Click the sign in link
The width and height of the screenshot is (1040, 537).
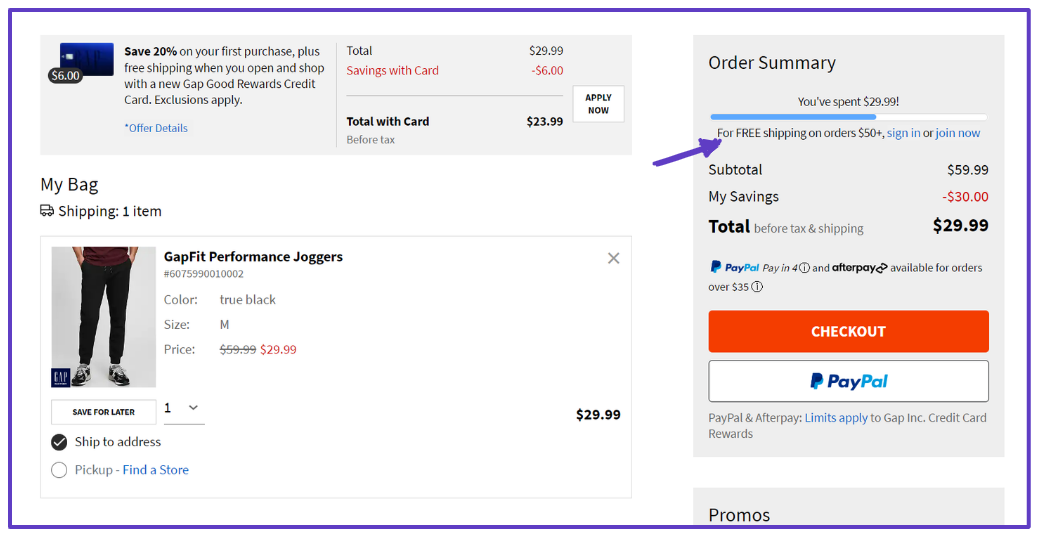click(x=903, y=133)
